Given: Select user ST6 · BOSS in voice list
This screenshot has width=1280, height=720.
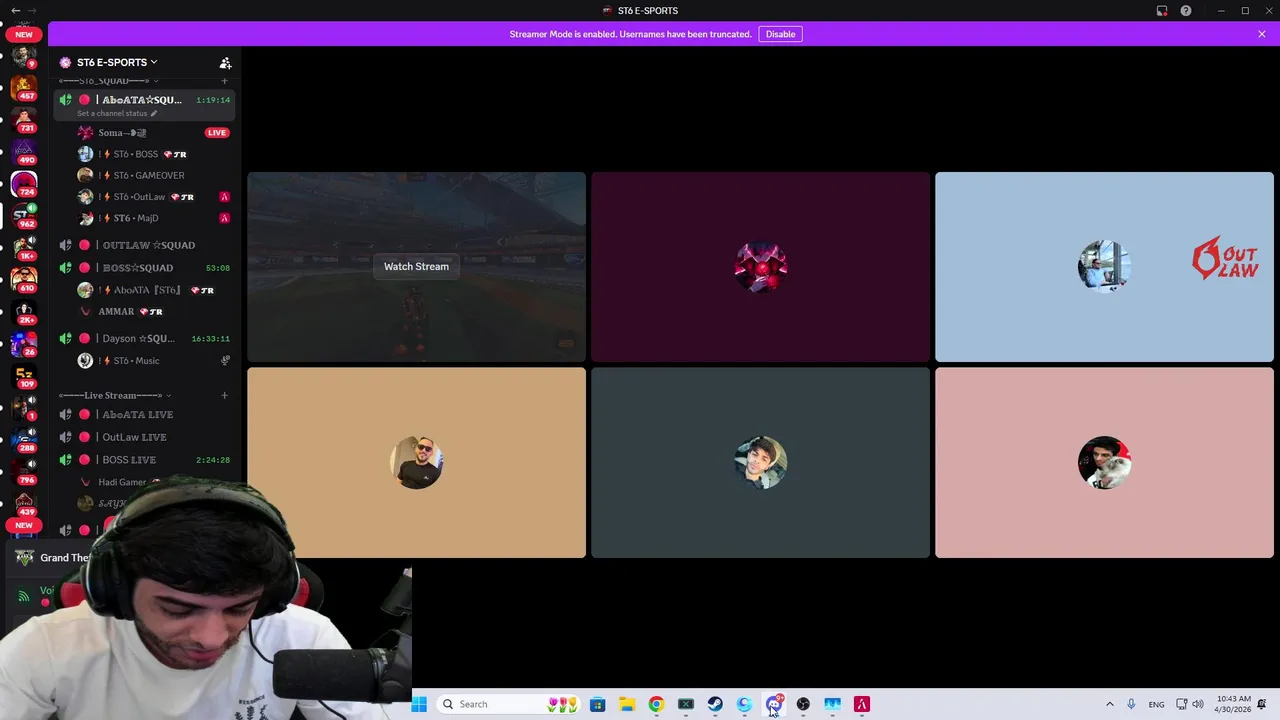Looking at the screenshot, I should 154,154.
